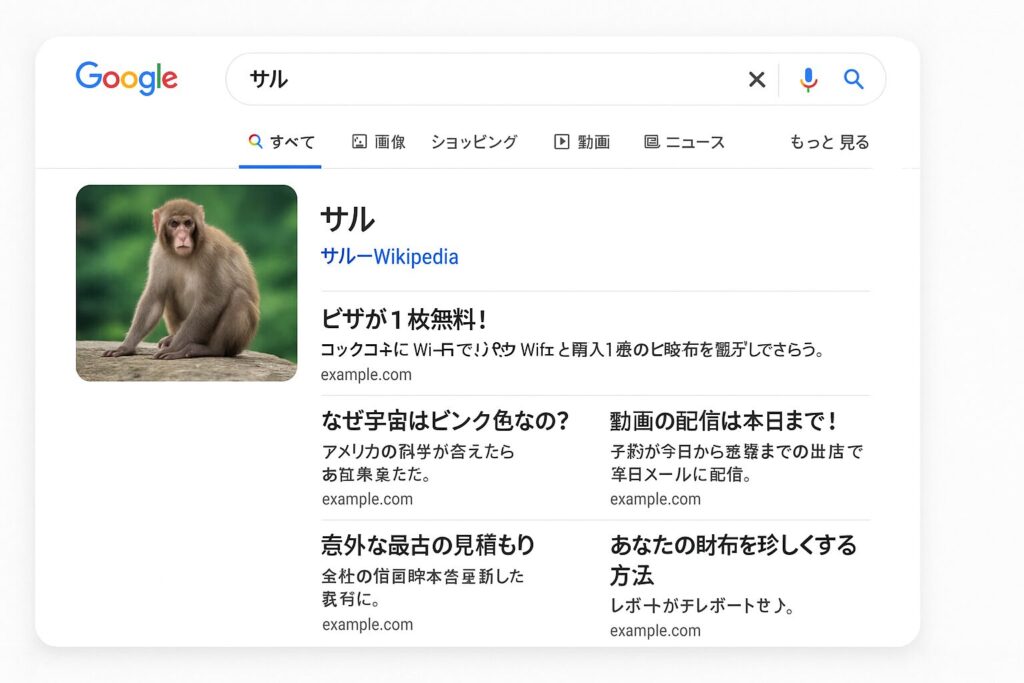Click the play icon beside 動画
Viewport: 1024px width, 683px height.
point(561,142)
